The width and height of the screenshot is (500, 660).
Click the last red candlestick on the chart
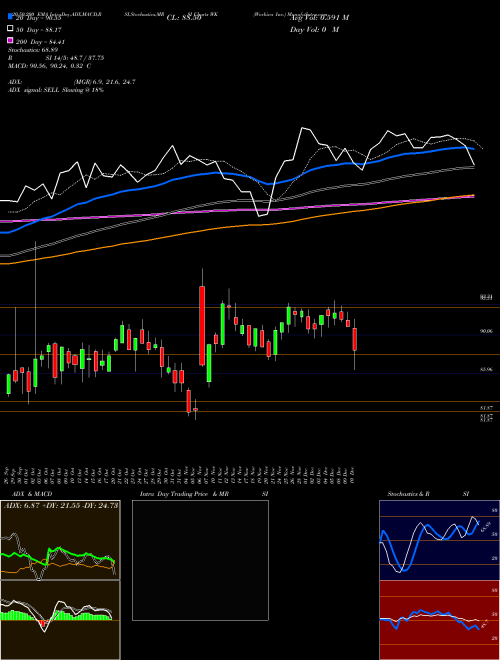(354, 339)
